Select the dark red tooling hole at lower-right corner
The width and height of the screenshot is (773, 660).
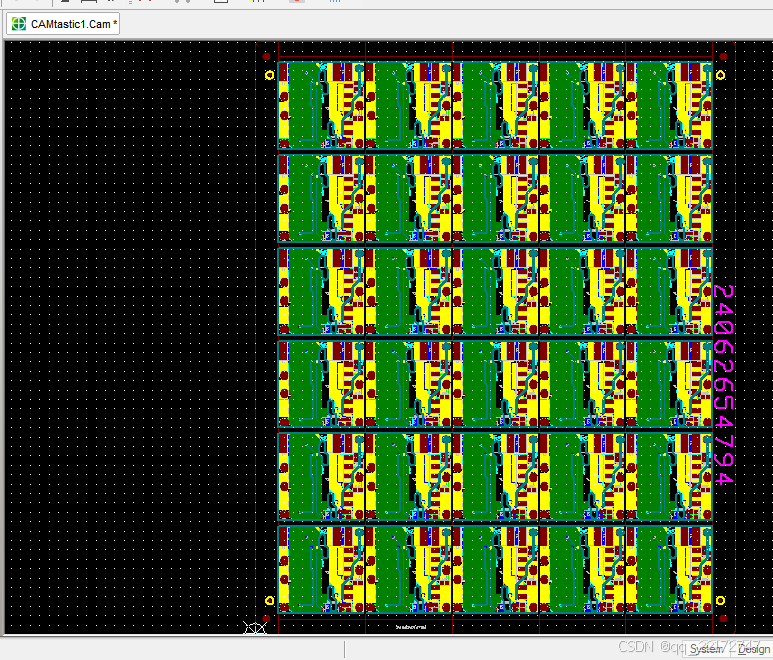point(723,618)
